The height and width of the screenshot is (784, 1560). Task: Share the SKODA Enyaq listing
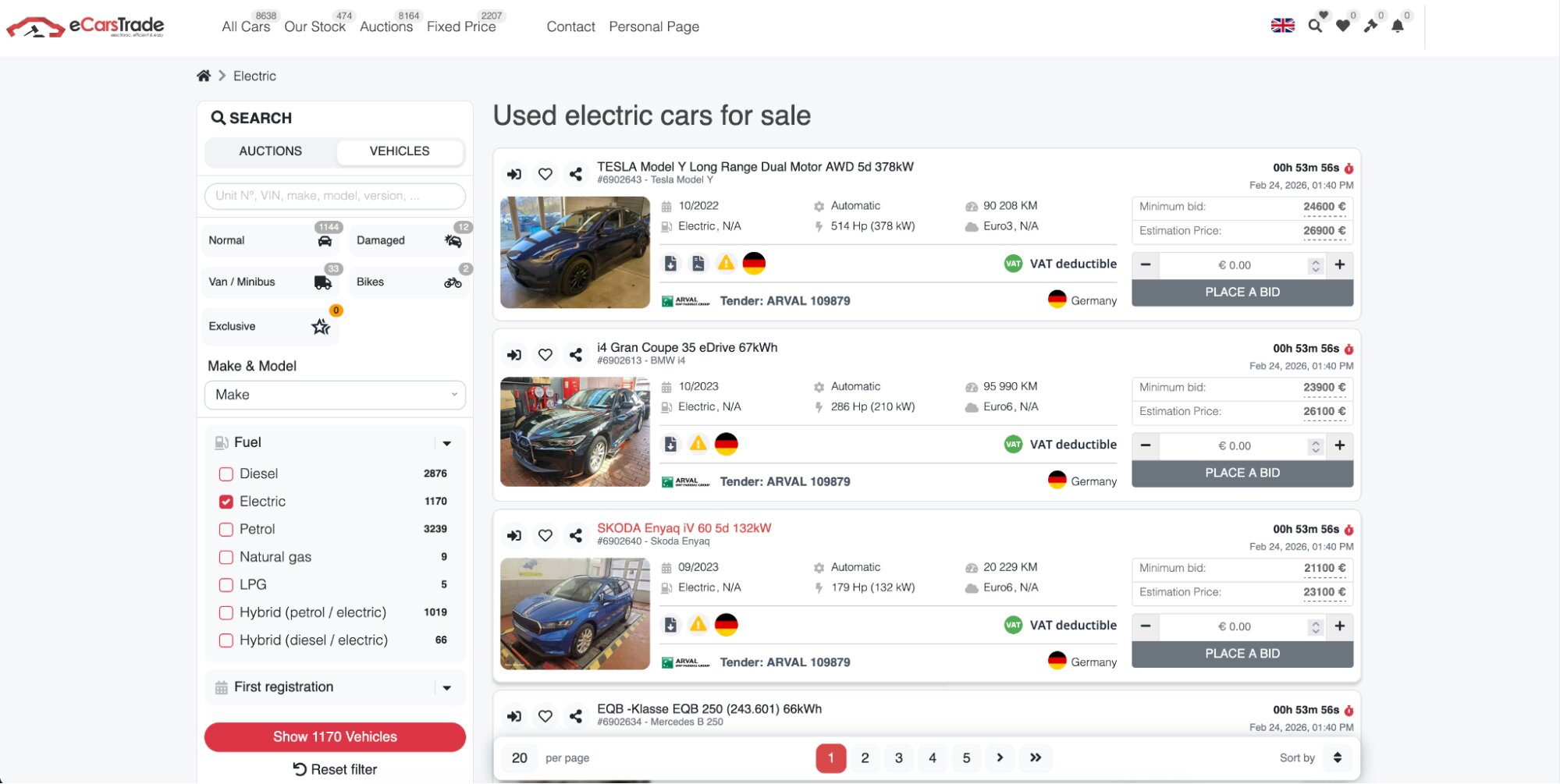point(576,535)
